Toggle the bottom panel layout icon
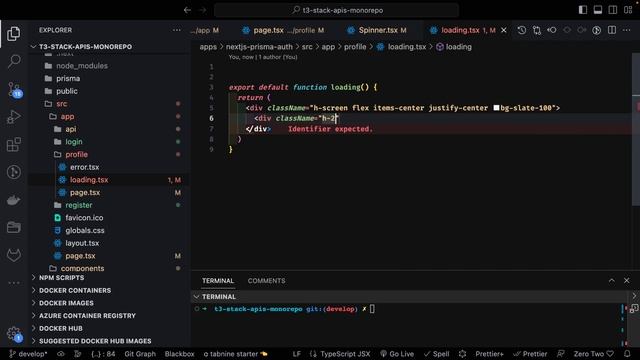 [x=598, y=10]
